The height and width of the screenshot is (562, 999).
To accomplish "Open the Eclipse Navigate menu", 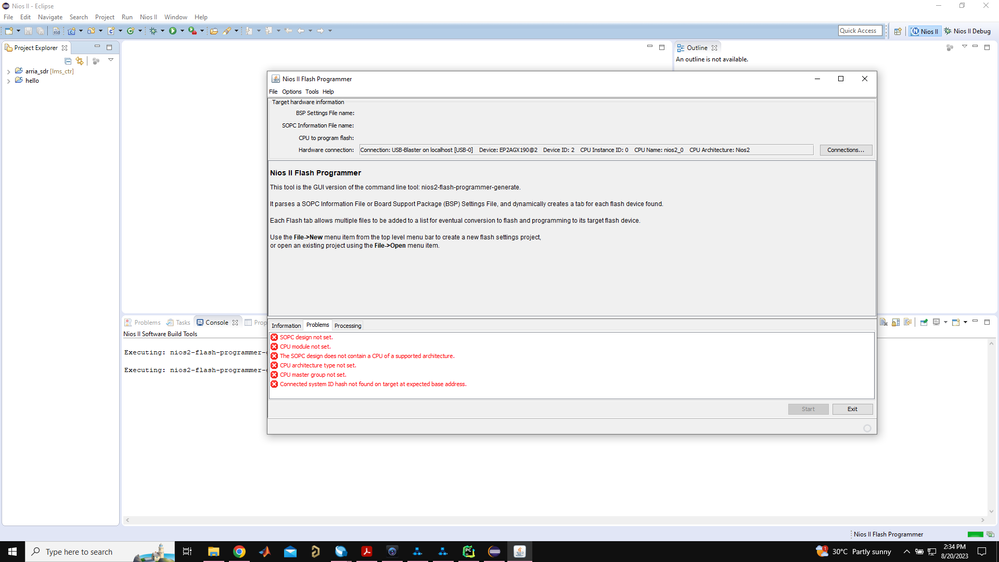I will click(50, 17).
